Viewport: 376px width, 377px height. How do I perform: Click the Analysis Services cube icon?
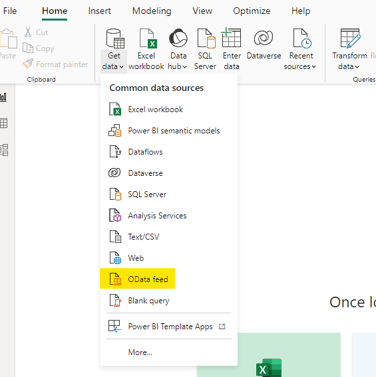pos(115,216)
